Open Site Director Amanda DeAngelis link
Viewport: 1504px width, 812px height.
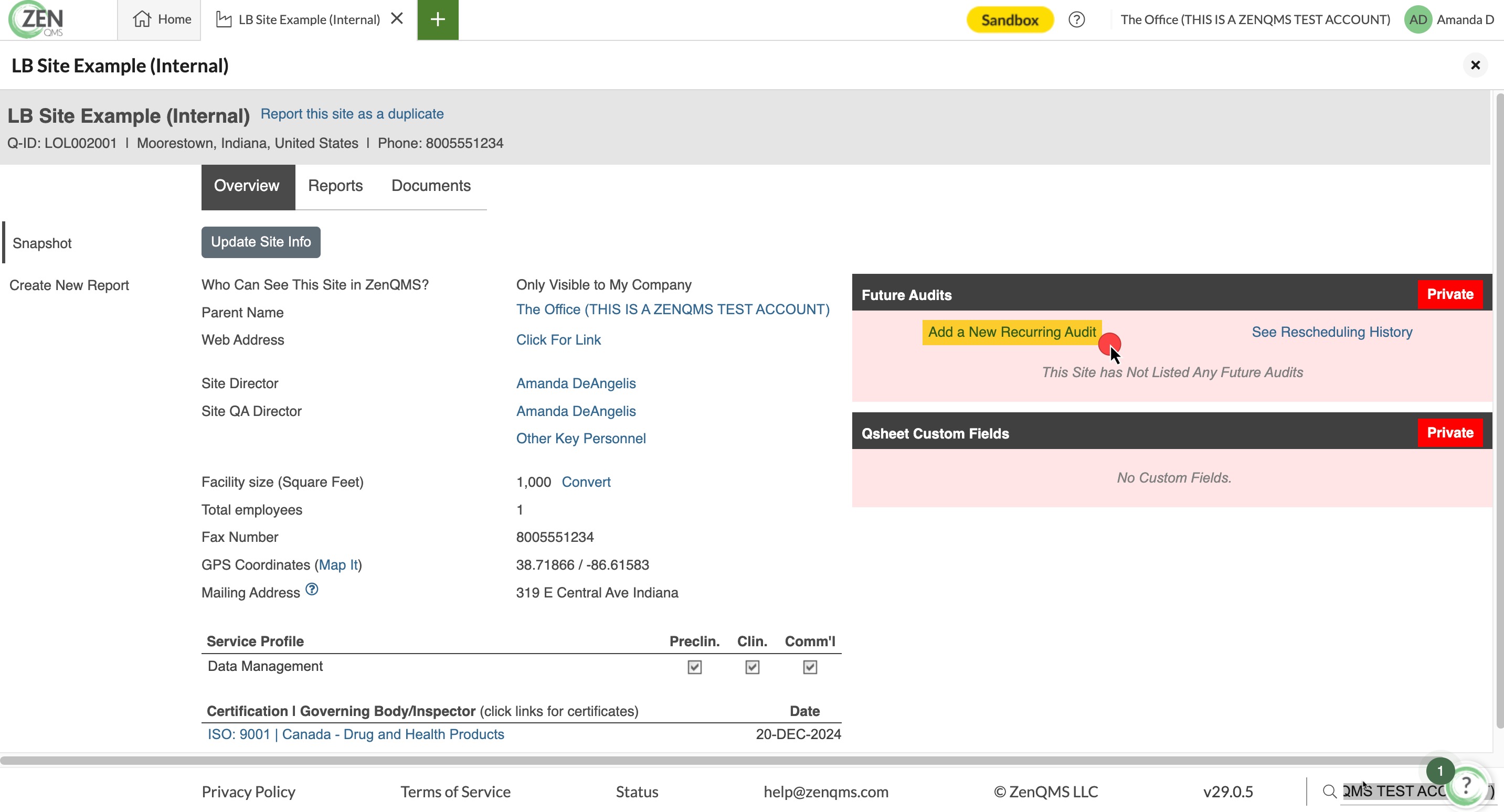[x=576, y=383]
